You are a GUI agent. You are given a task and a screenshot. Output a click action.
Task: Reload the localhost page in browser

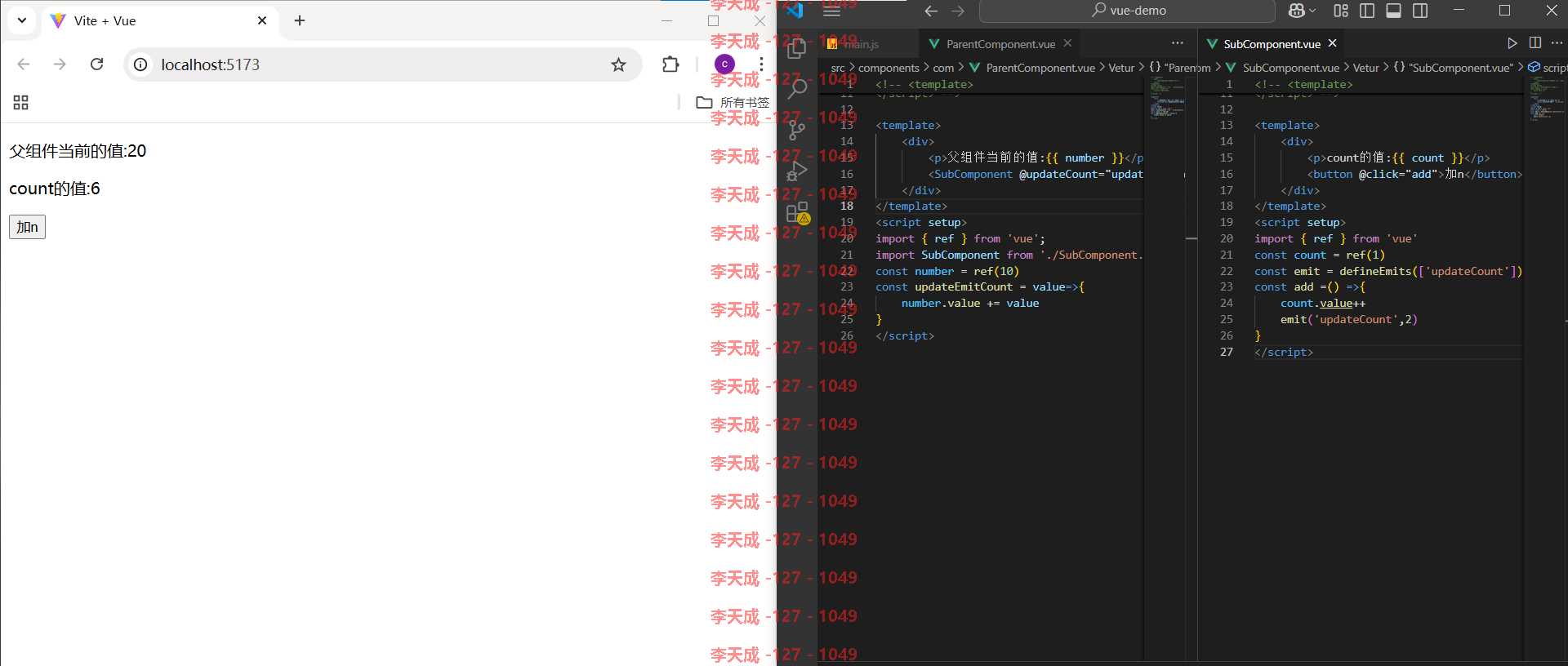96,64
